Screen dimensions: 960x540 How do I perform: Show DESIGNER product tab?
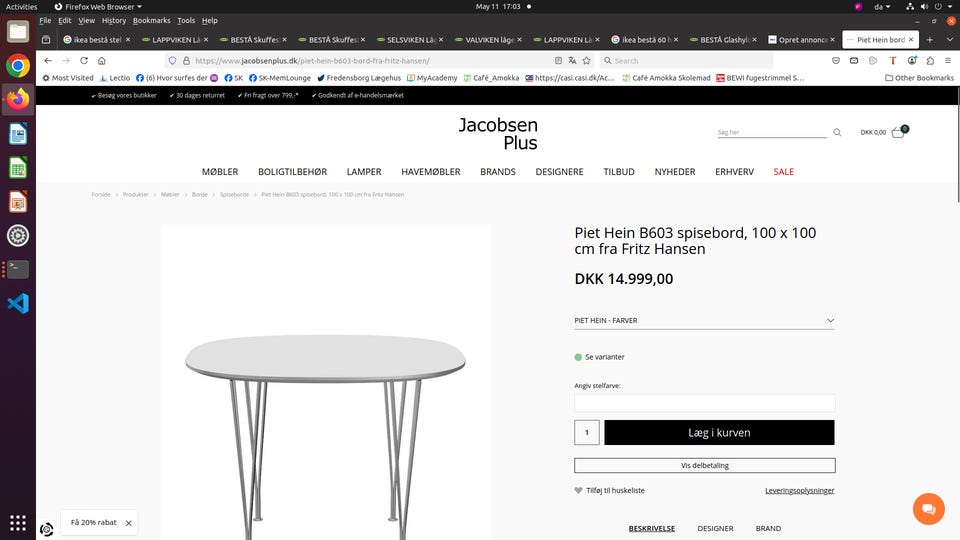point(715,528)
